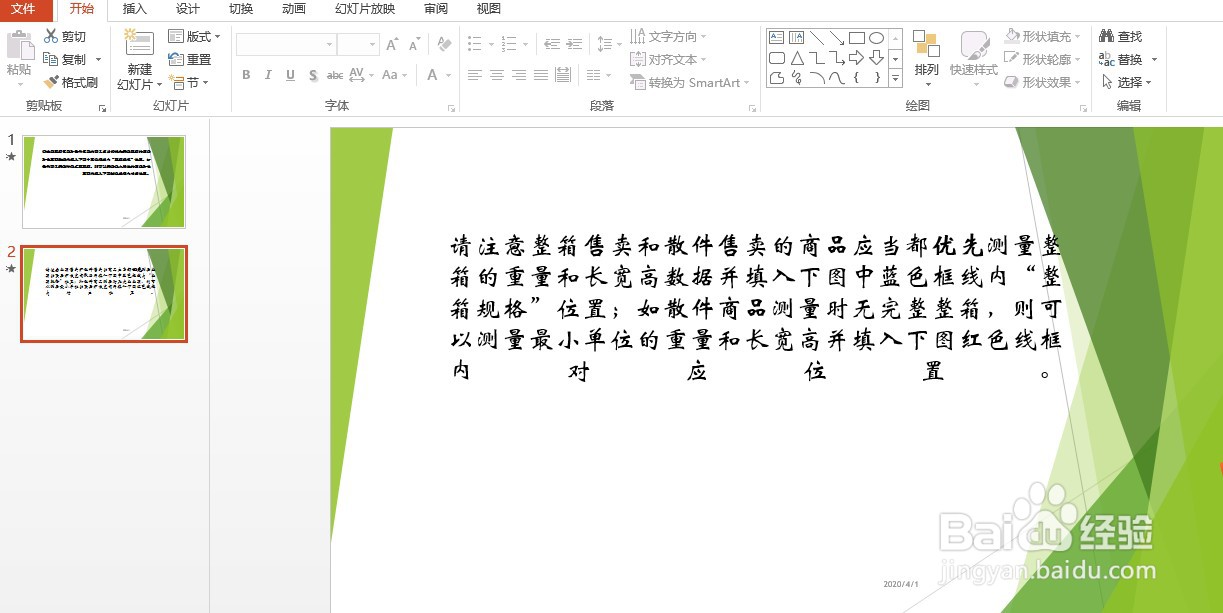This screenshot has width=1223, height=613.
Task: Open the font name combo box
Action: (x=286, y=45)
